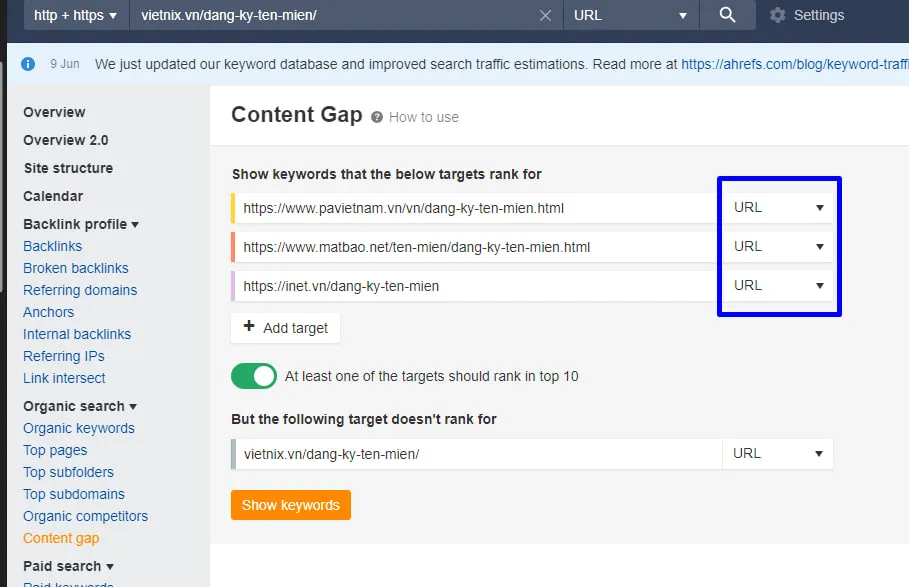909x587 pixels.
Task: Collapse the Organic search section
Action: (x=79, y=406)
